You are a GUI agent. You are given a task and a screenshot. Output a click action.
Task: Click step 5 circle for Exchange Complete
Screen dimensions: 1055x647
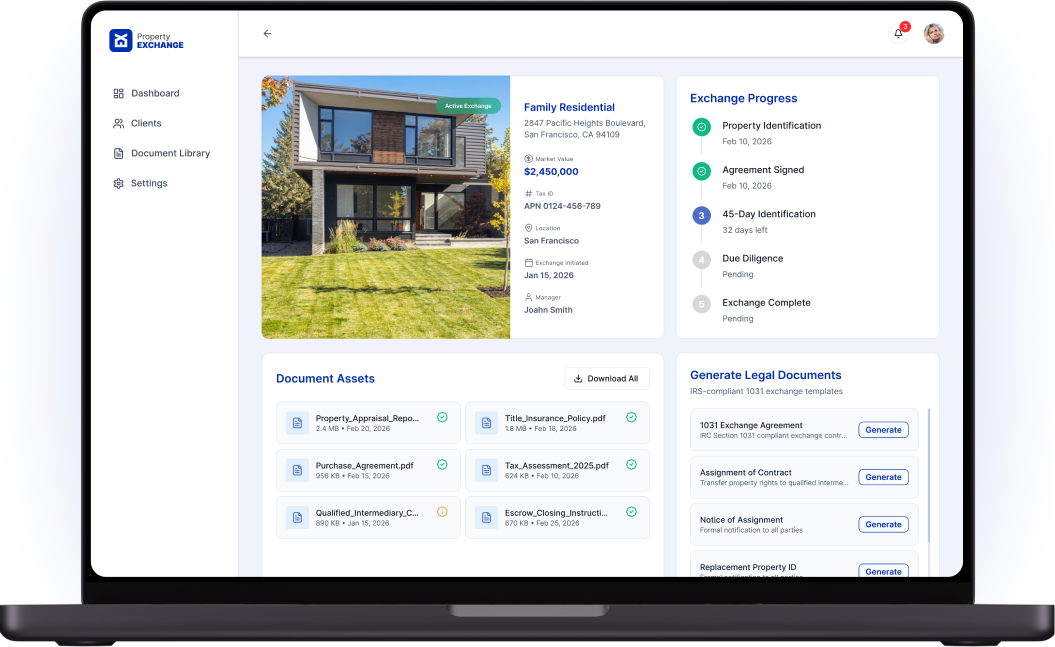click(702, 304)
